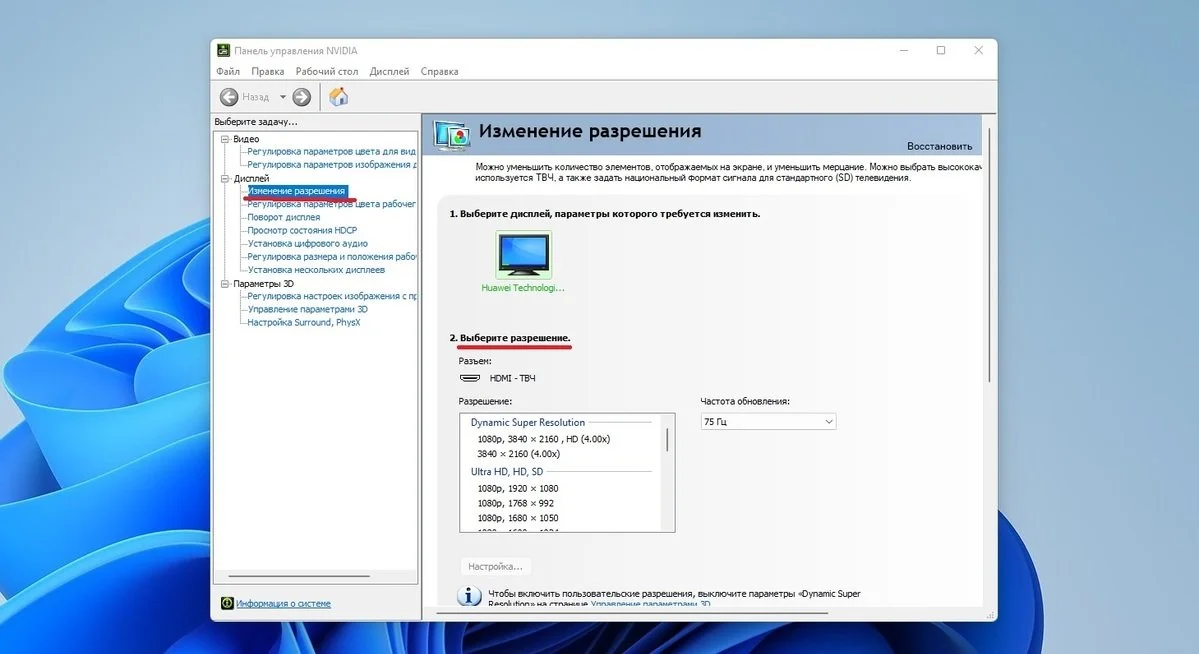Close the NVIDIA control panel window
The image size is (1199, 654).
pos(979,50)
